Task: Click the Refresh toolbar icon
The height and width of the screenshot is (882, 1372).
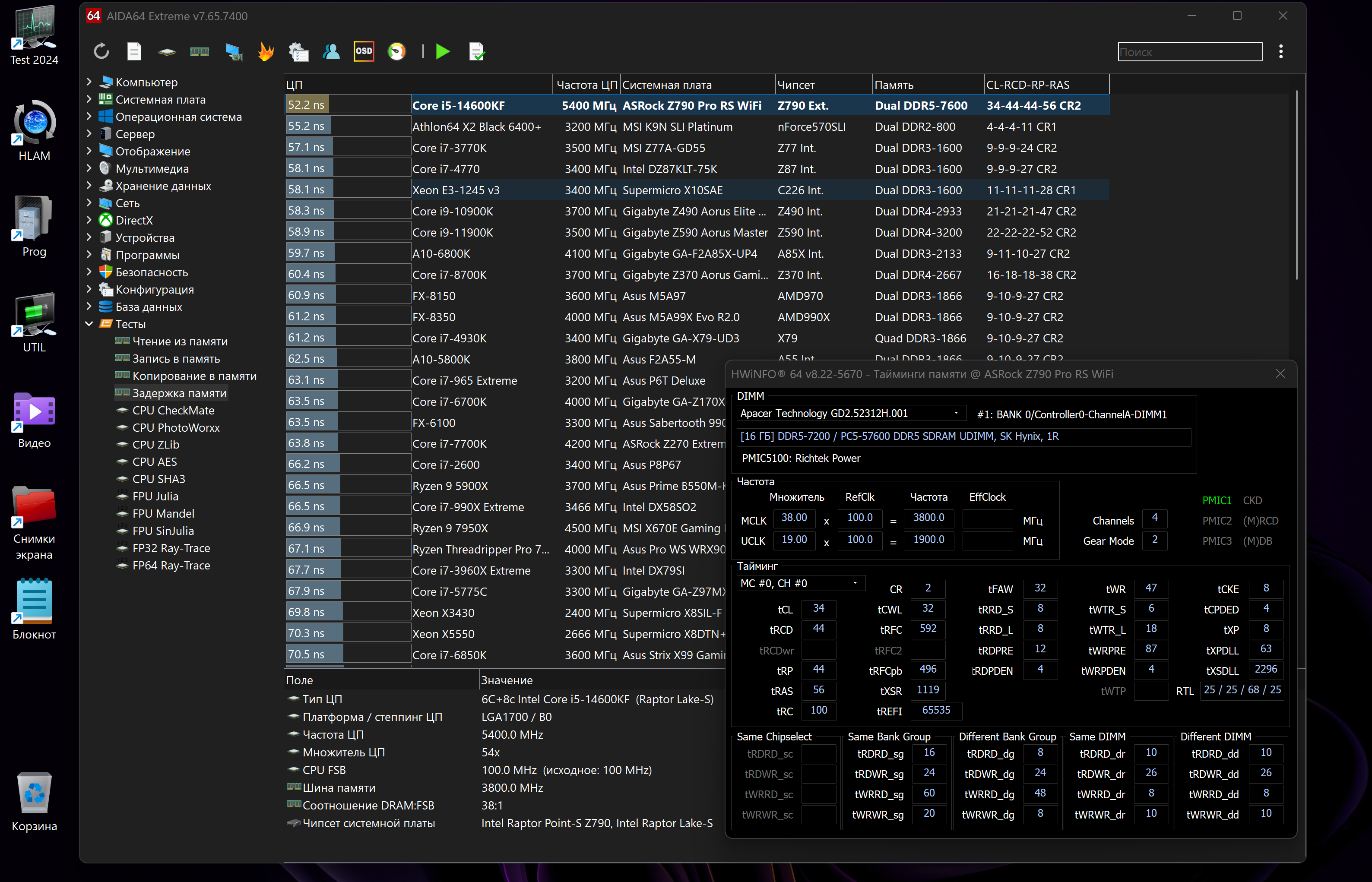Action: click(101, 51)
